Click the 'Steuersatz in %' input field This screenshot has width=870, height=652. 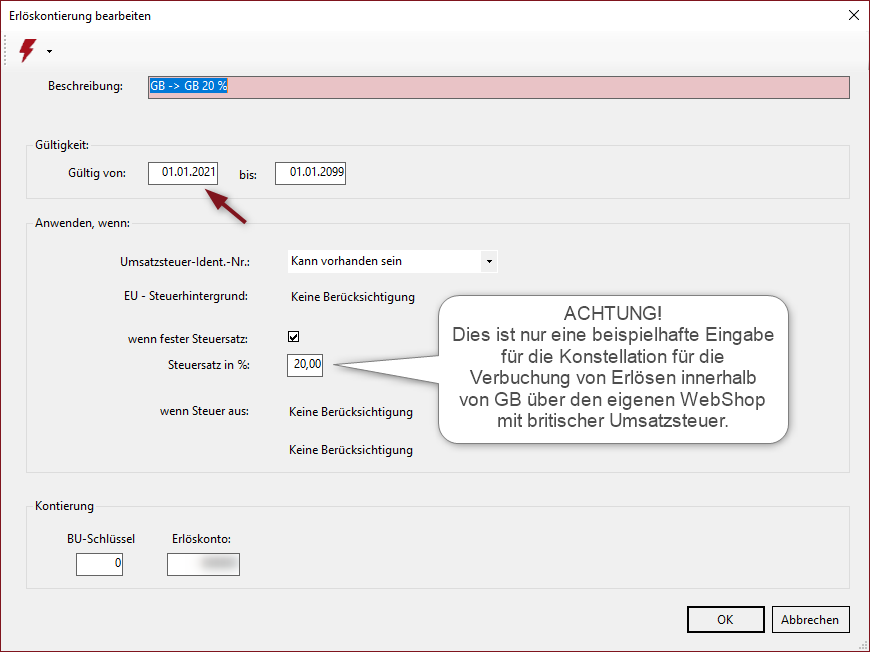(305, 365)
